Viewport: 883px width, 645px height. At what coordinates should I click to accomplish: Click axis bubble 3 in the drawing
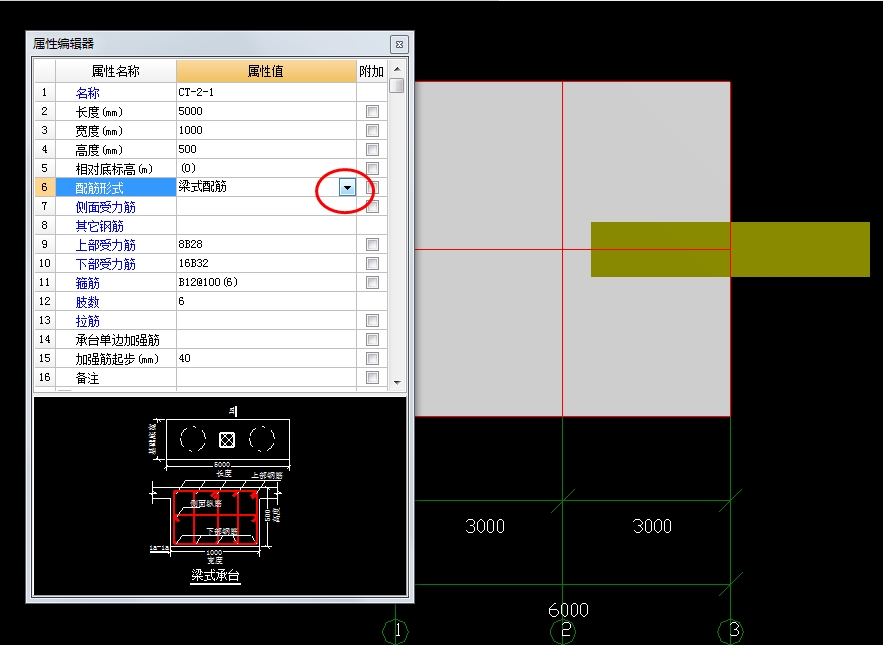[731, 631]
